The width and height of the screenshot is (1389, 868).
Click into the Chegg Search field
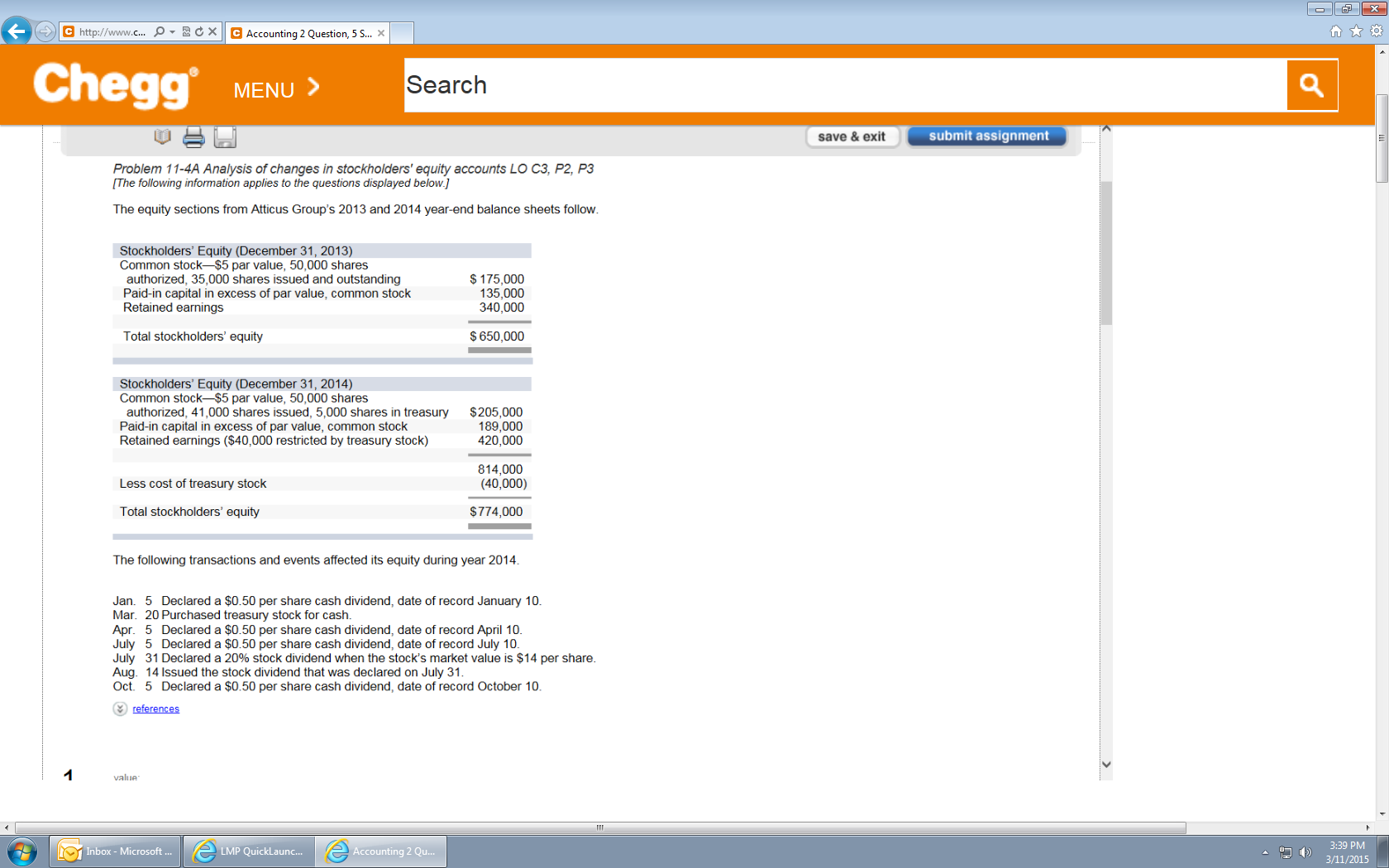(x=845, y=84)
